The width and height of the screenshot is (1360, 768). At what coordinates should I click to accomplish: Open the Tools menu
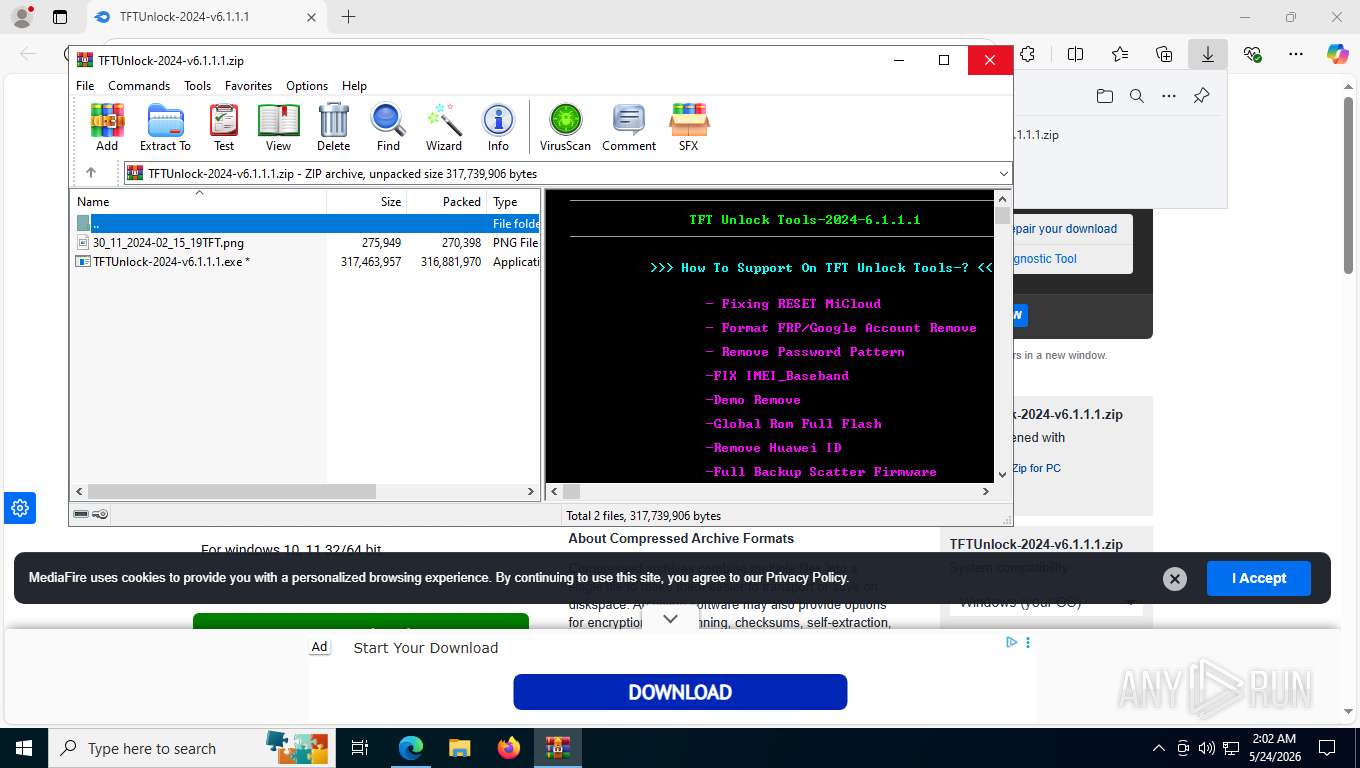click(x=197, y=86)
